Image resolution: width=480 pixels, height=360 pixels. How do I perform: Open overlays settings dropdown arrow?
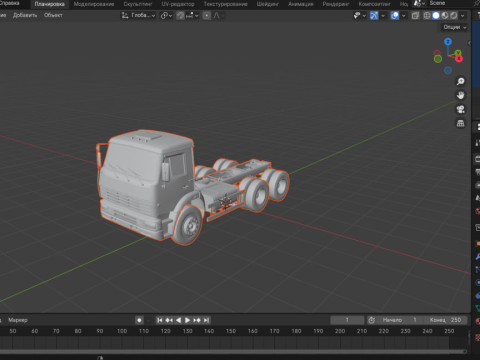point(404,15)
